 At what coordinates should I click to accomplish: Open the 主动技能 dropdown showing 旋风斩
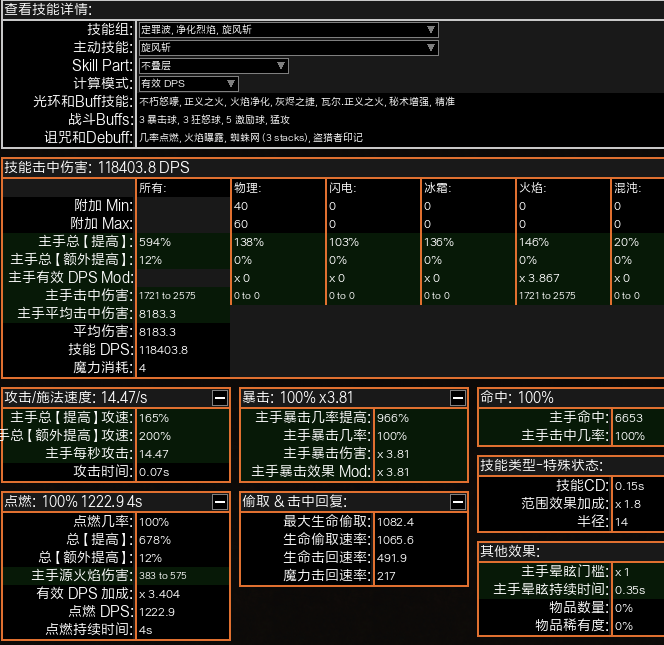[288, 47]
